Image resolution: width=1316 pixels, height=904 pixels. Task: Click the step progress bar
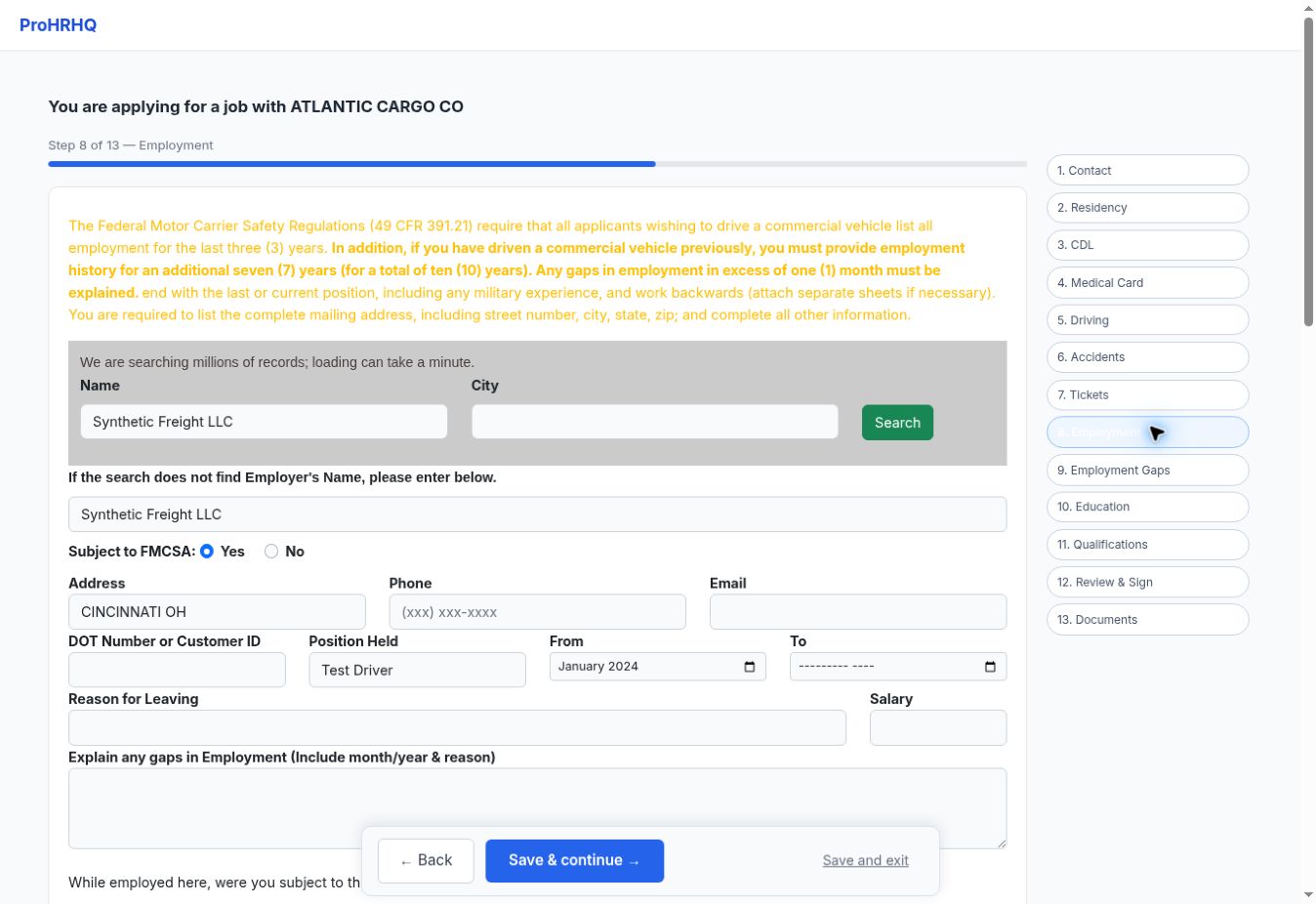(537, 164)
